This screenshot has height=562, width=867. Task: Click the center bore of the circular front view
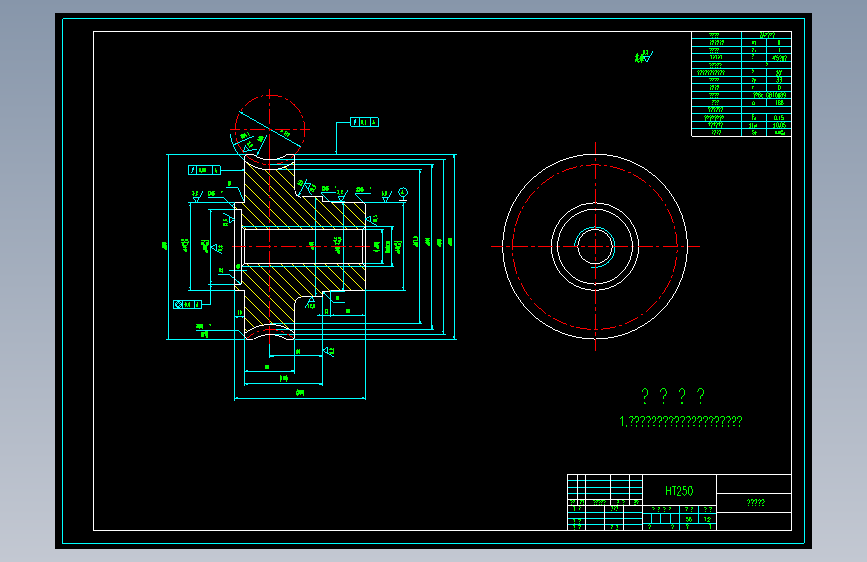595,247
